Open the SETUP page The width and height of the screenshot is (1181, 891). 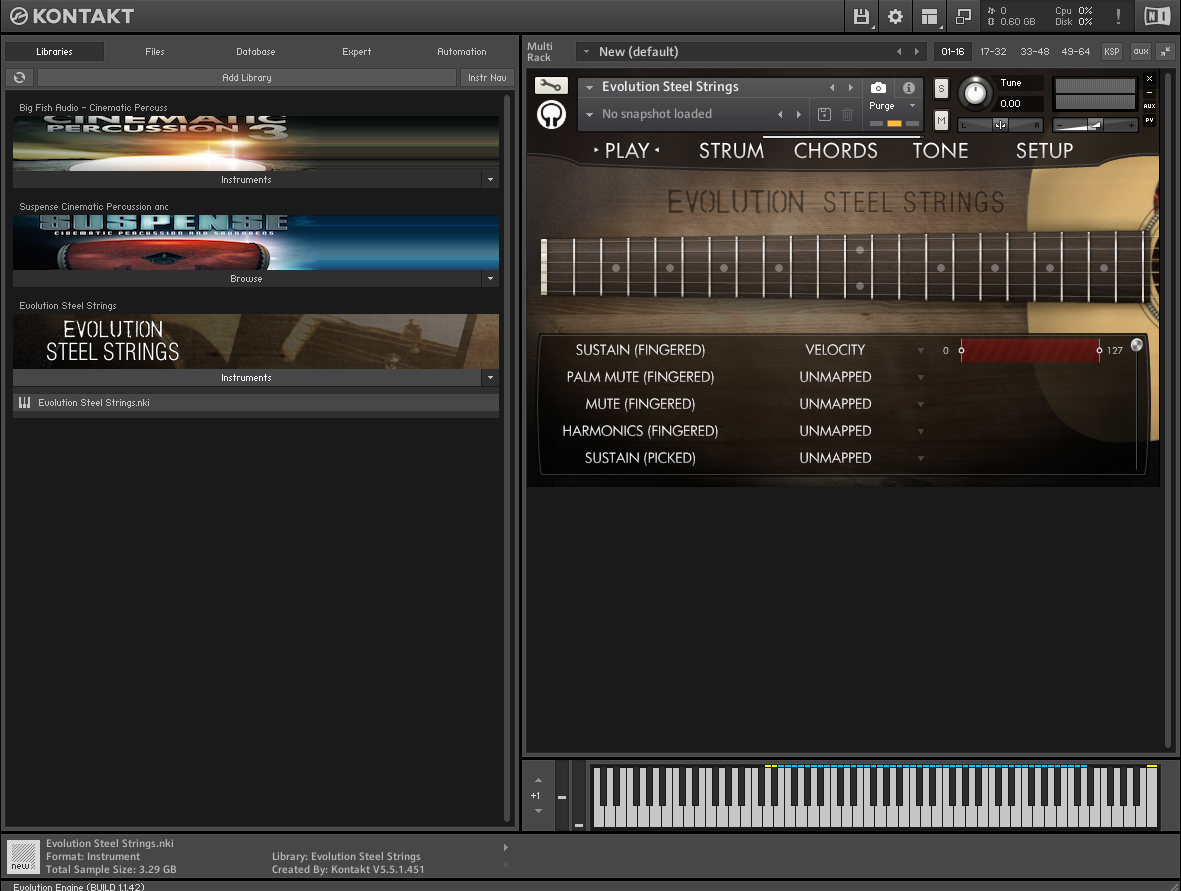click(x=1044, y=151)
